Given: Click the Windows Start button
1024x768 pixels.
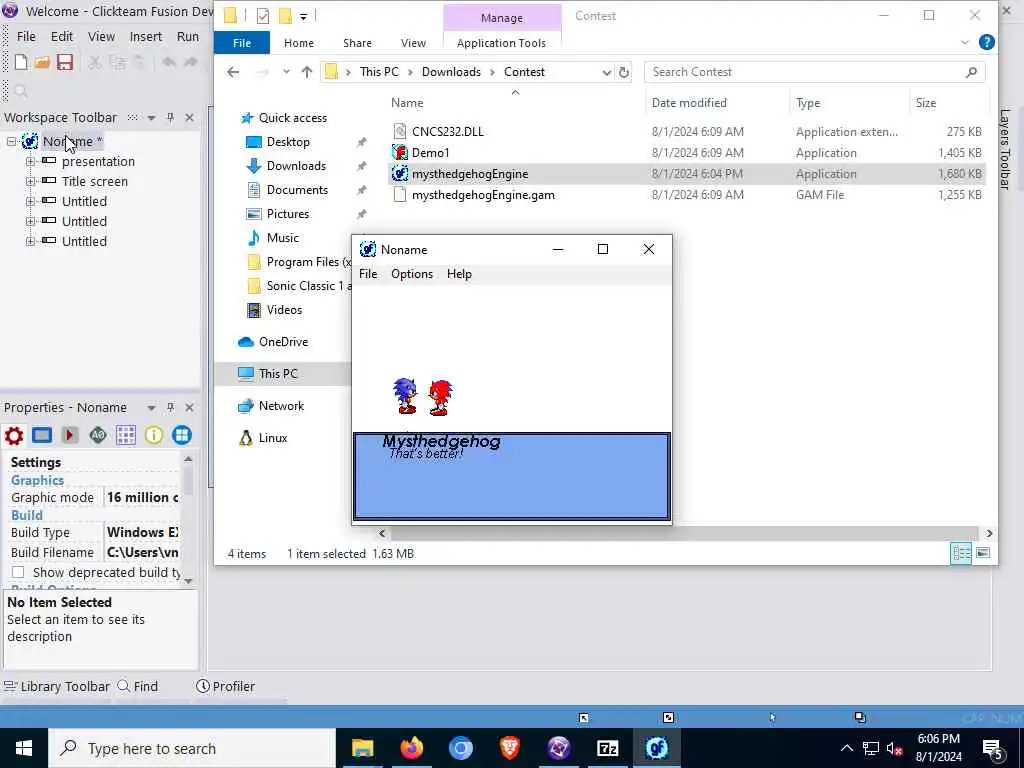Looking at the screenshot, I should (x=24, y=748).
